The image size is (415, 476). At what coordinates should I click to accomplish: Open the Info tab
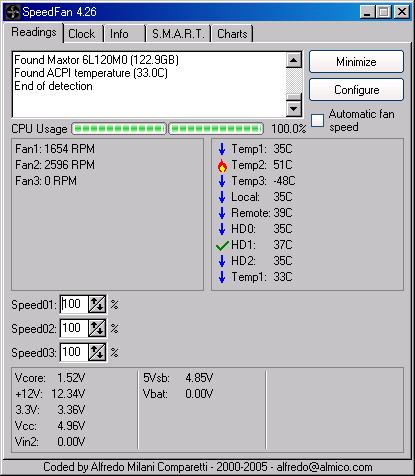tap(124, 34)
